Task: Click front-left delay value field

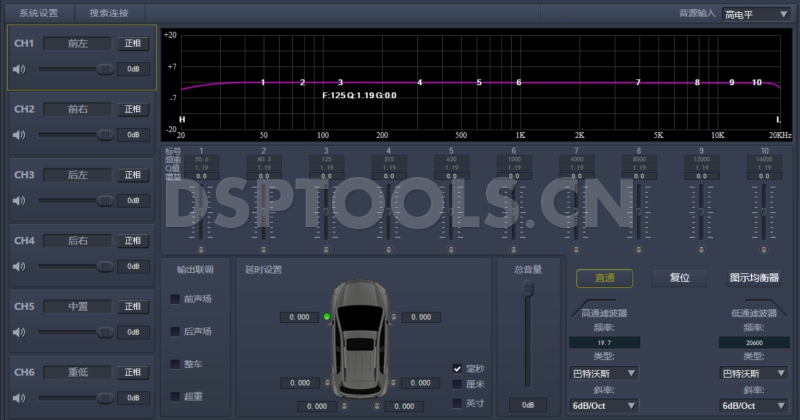Action: pos(299,317)
